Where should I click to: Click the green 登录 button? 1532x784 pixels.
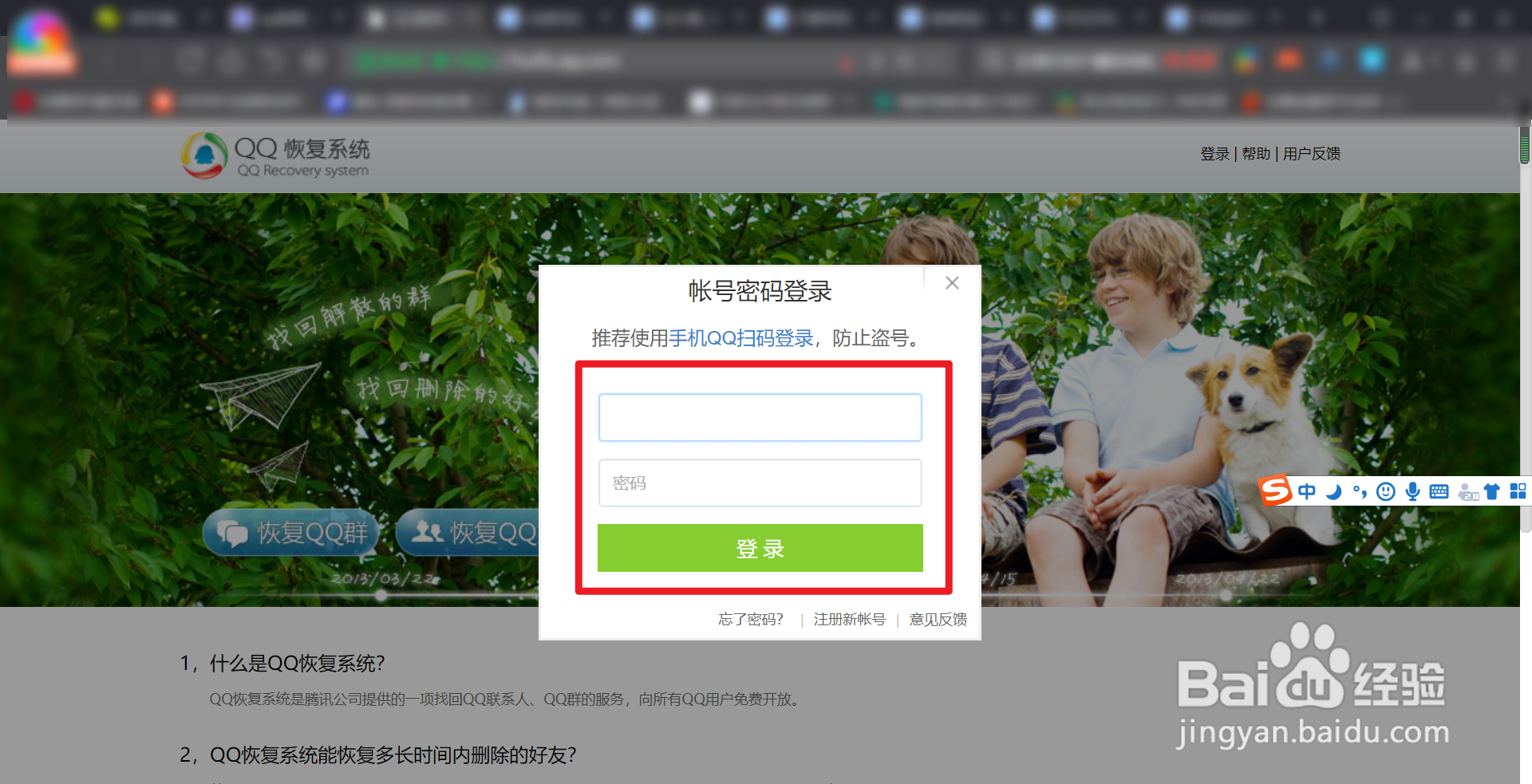(760, 548)
